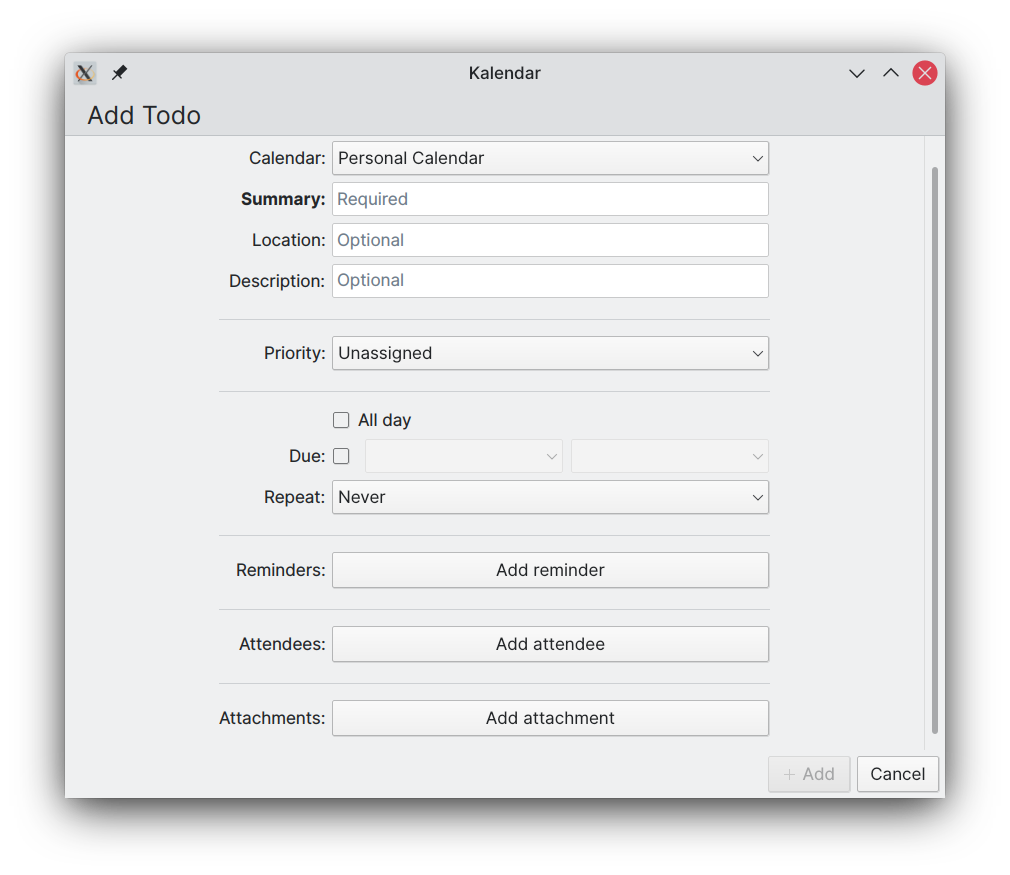The width and height of the screenshot is (1010, 875).
Task: Open the Calendar dropdown showing Personal Calendar
Action: (x=550, y=159)
